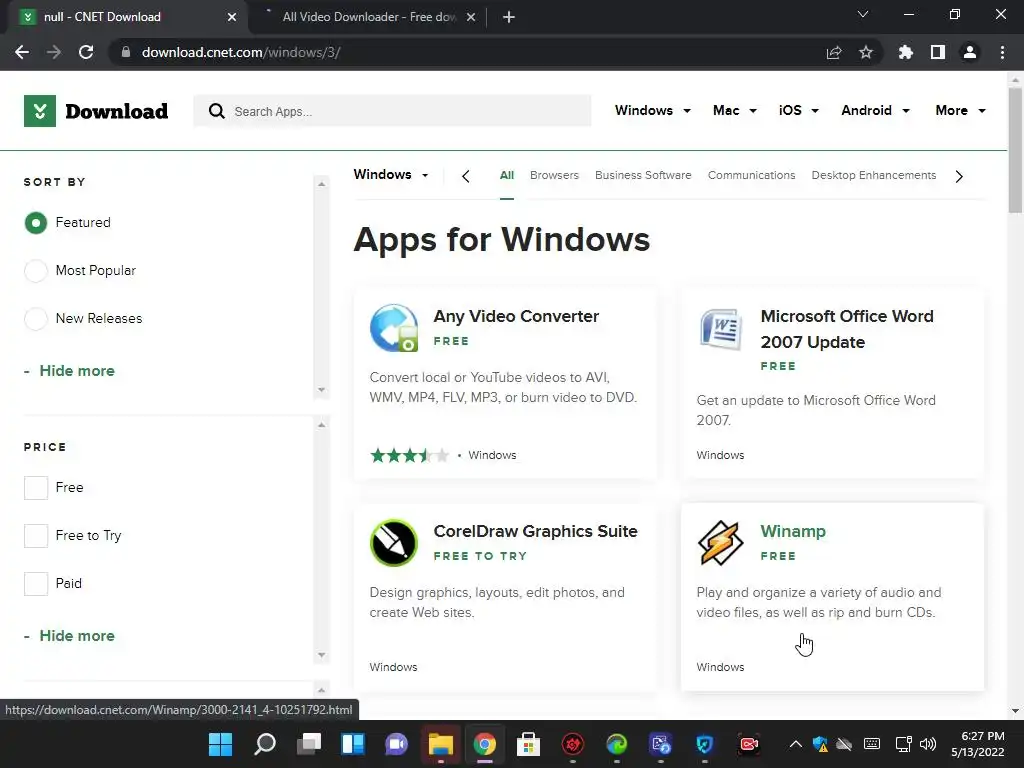Click the Any Video Converter star rating
This screenshot has width=1024, height=768.
[x=409, y=455]
